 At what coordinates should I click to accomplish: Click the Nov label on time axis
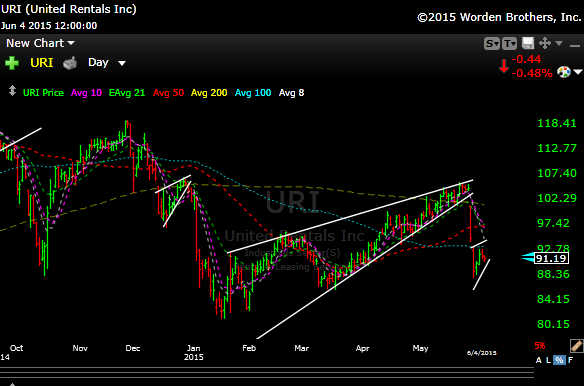[80, 348]
